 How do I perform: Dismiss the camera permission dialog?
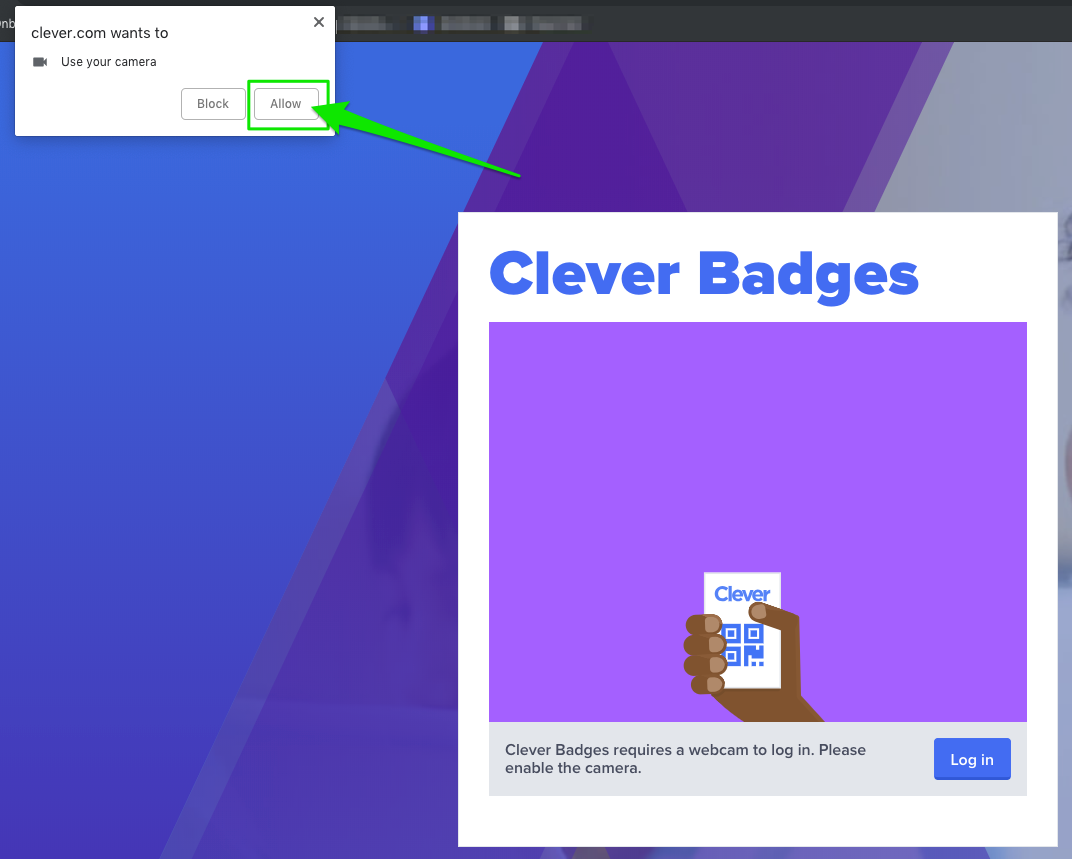click(x=318, y=21)
